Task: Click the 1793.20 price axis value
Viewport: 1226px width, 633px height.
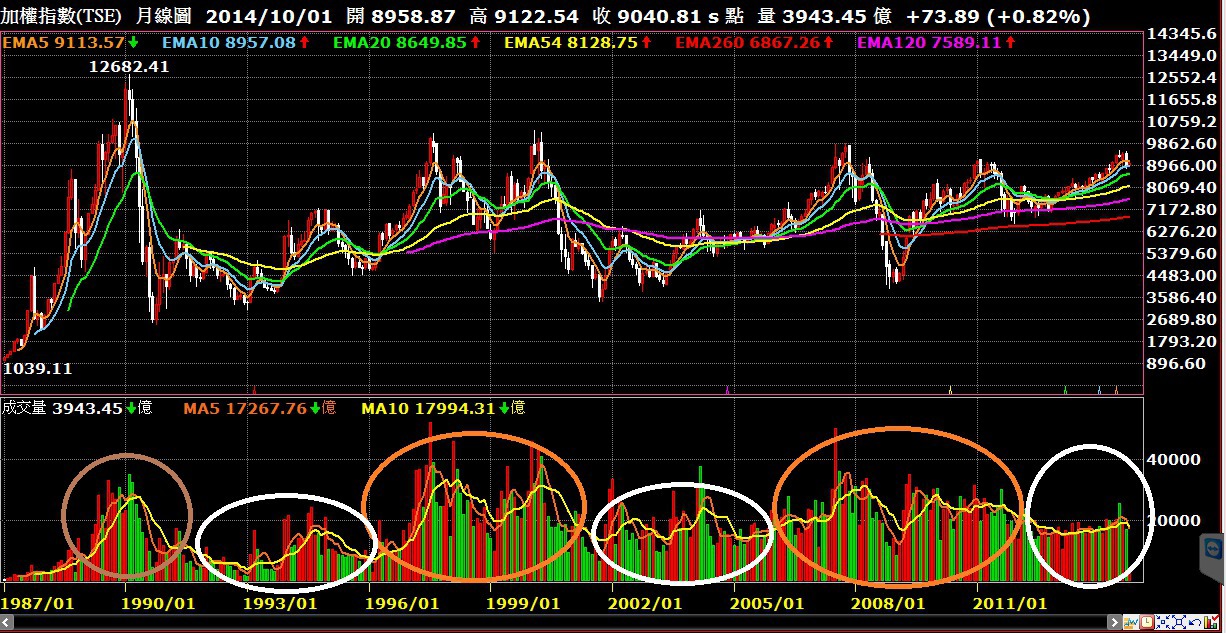Action: pos(1181,342)
